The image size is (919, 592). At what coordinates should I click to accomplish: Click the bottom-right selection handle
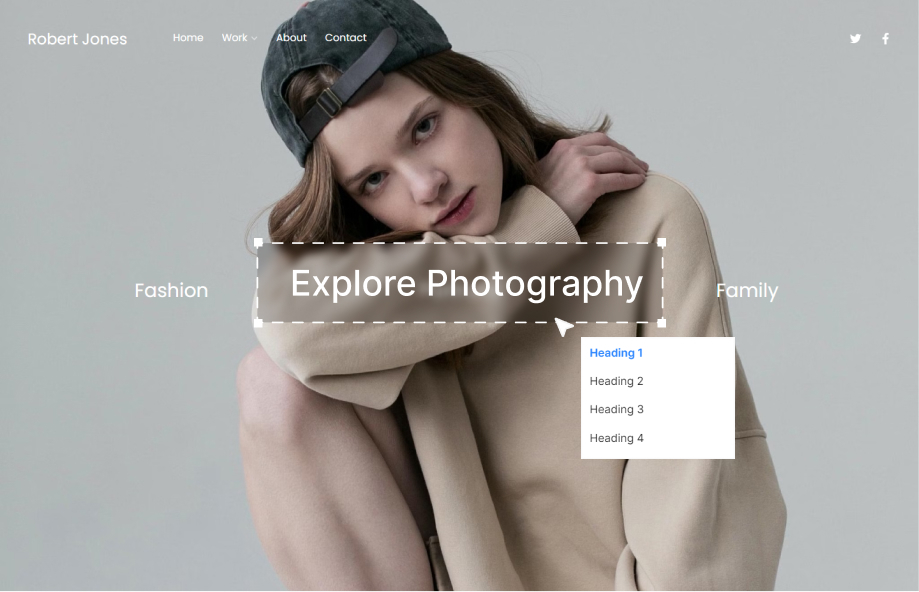point(661,323)
